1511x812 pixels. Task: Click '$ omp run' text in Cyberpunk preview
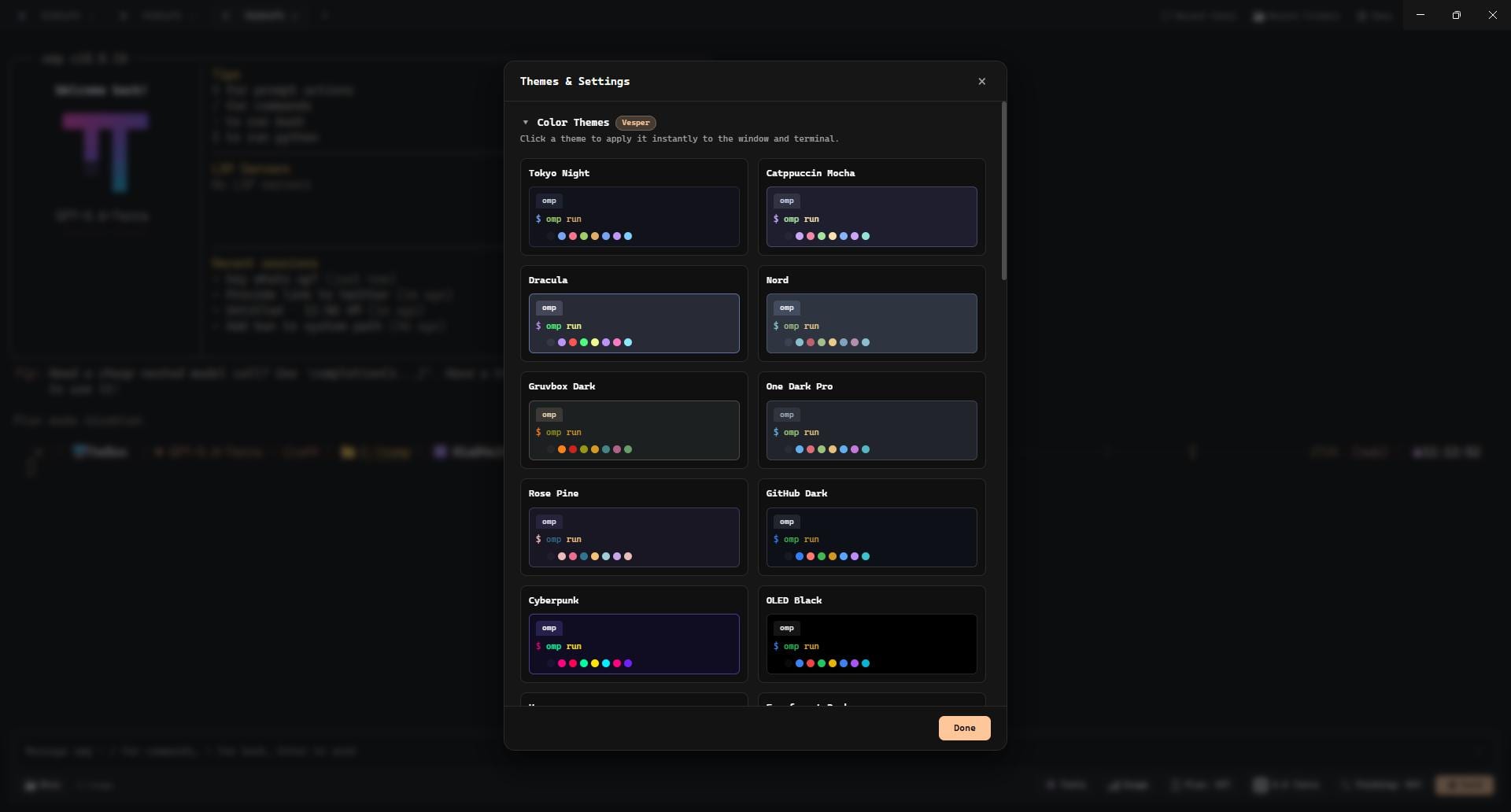click(559, 646)
